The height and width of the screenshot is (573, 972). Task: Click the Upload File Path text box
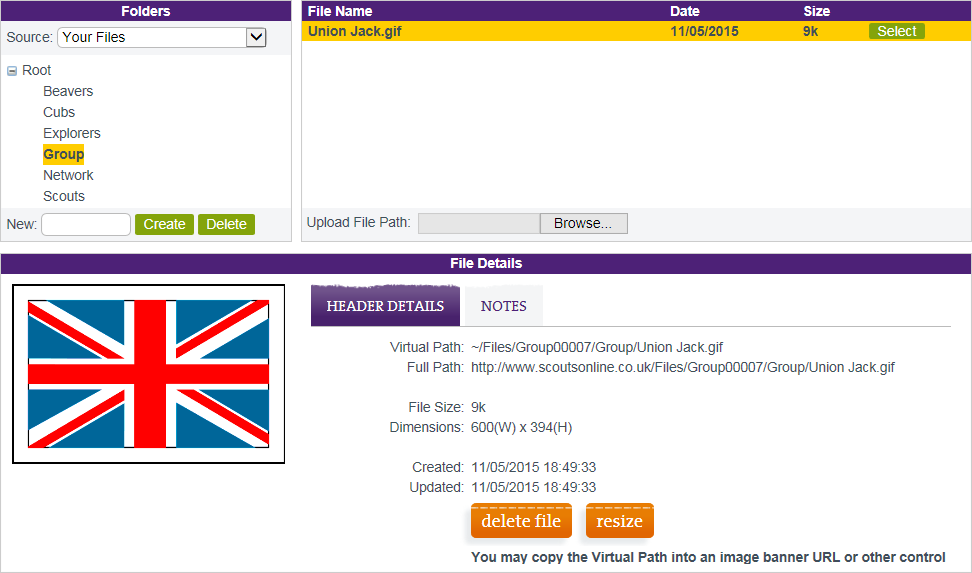[x=479, y=223]
